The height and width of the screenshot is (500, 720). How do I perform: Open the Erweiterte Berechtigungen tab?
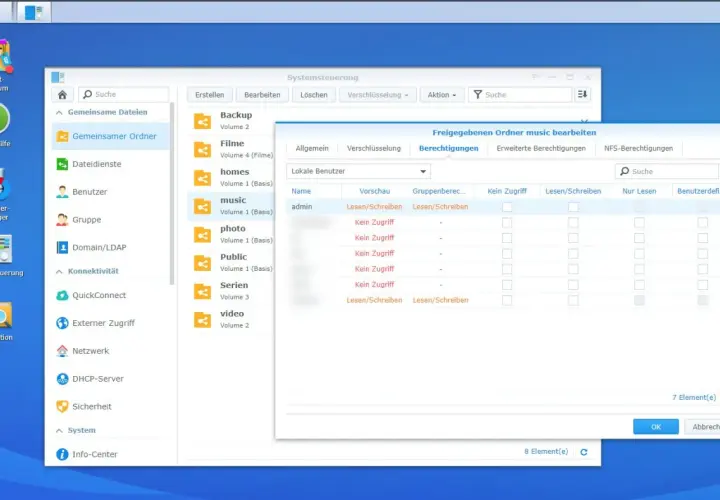(541, 148)
